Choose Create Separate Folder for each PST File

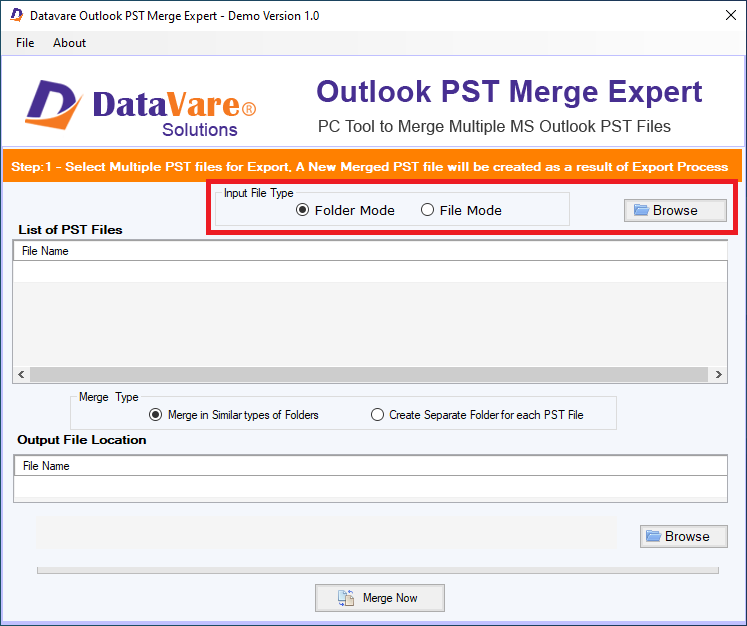point(477,415)
